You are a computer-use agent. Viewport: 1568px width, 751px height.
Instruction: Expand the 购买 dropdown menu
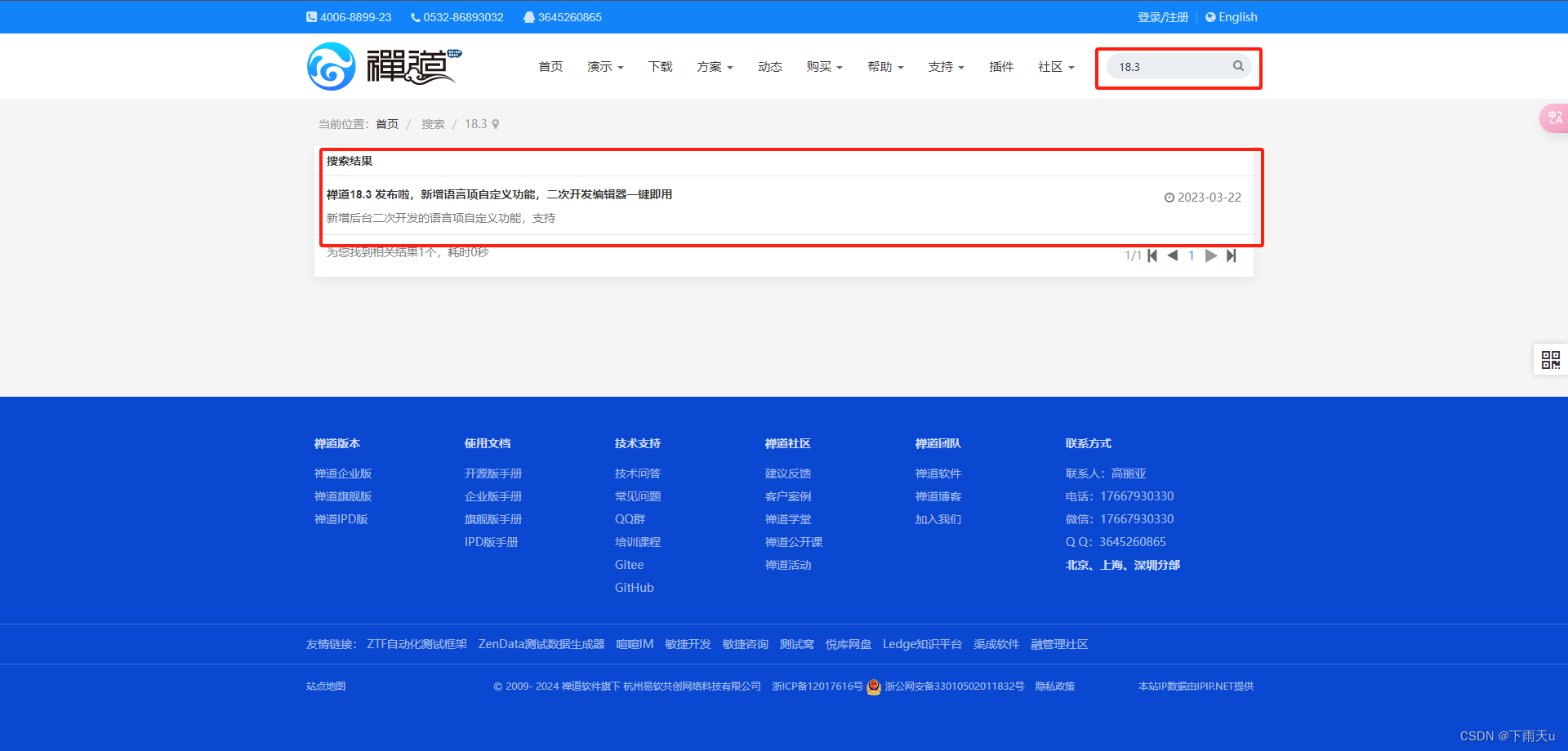point(824,67)
